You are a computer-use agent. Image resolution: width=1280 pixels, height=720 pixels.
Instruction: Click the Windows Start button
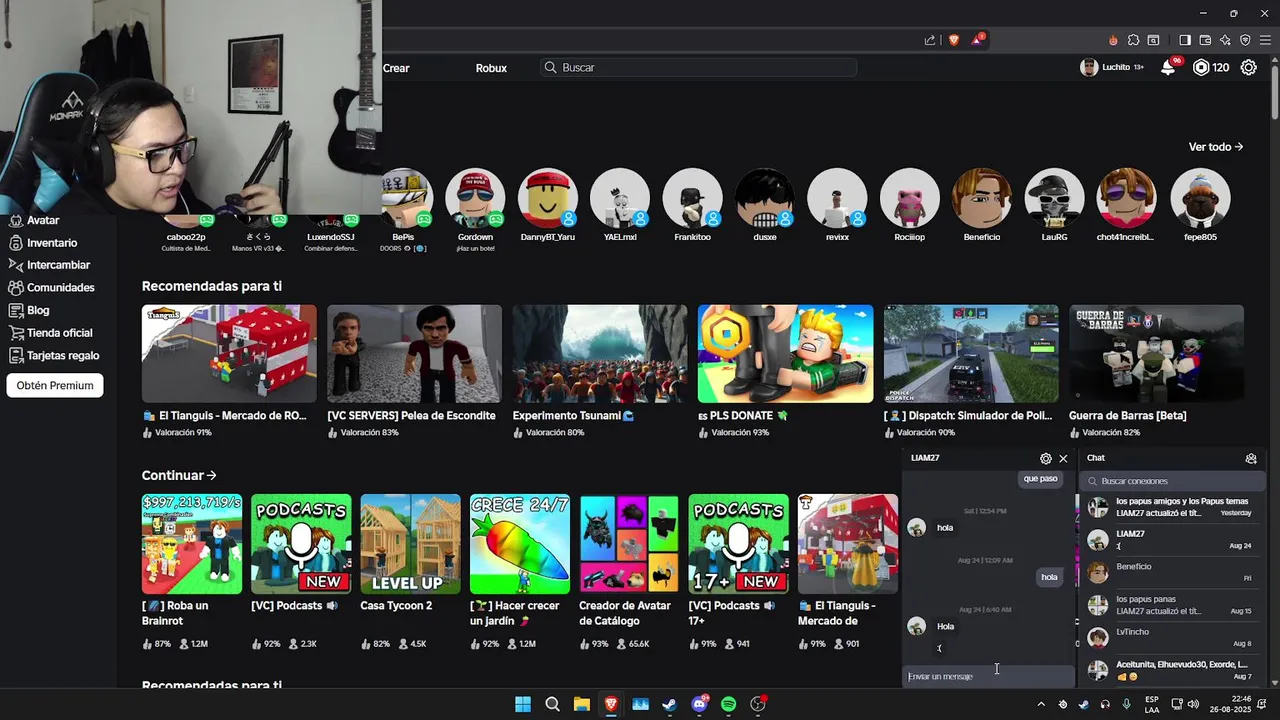tap(523, 704)
